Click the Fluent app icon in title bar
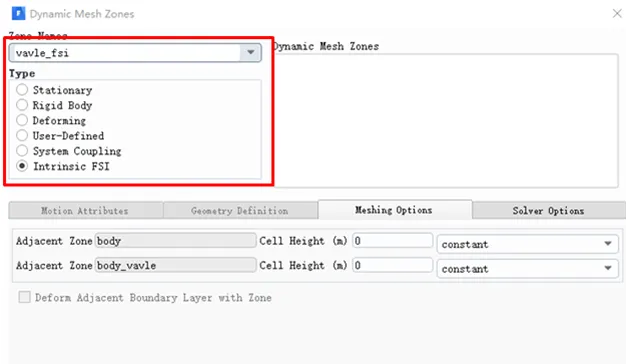Viewport: 626px width, 364px height. tap(18, 14)
